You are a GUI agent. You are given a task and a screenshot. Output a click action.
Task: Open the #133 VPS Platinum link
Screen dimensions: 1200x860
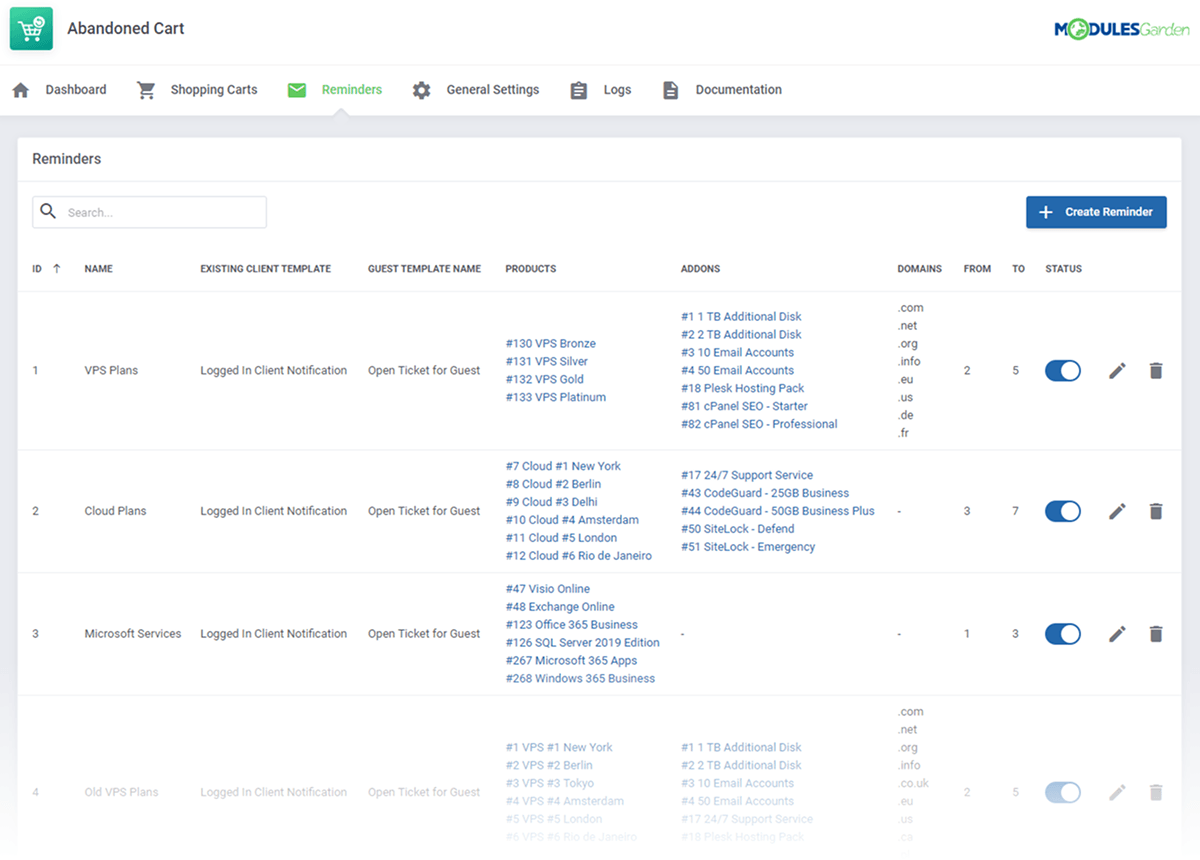coord(555,398)
